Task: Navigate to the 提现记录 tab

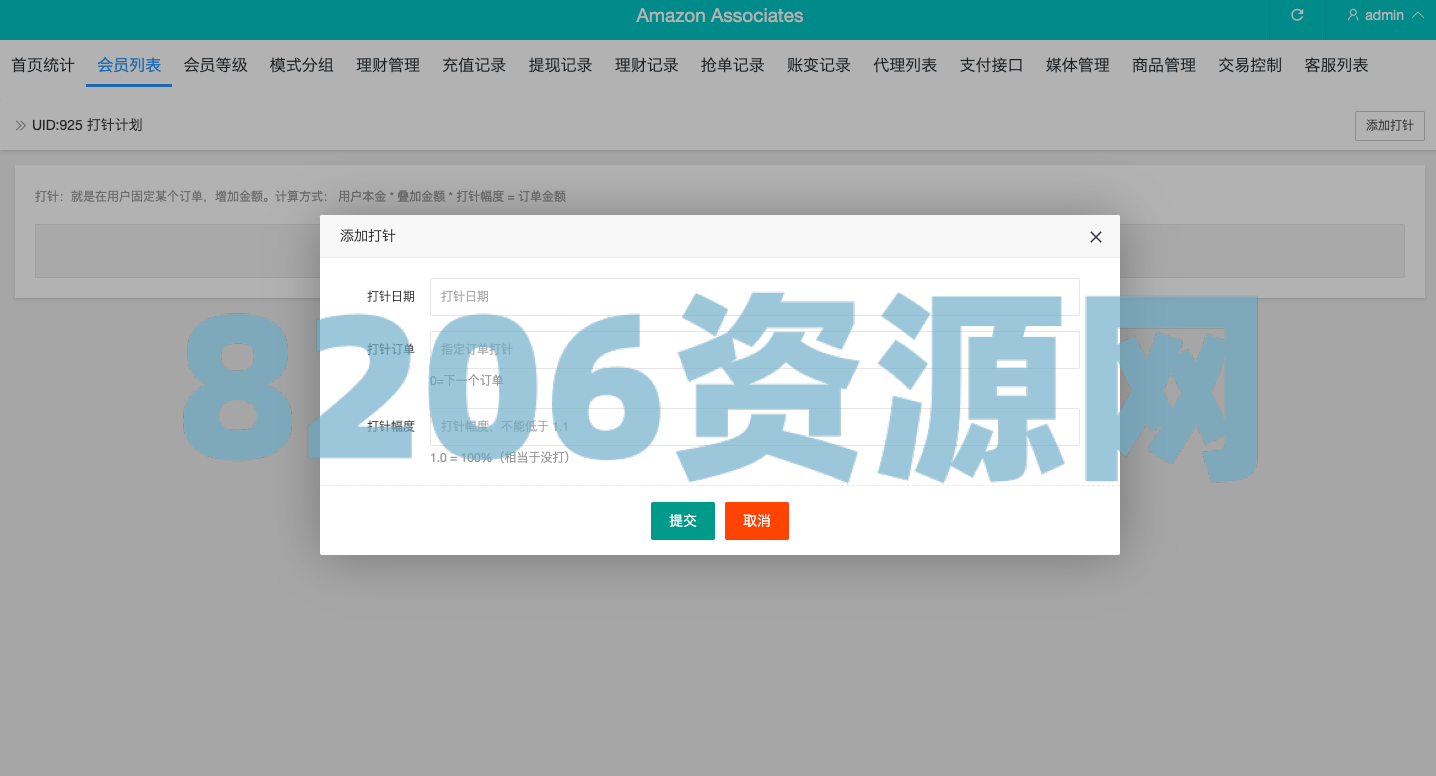Action: [560, 66]
